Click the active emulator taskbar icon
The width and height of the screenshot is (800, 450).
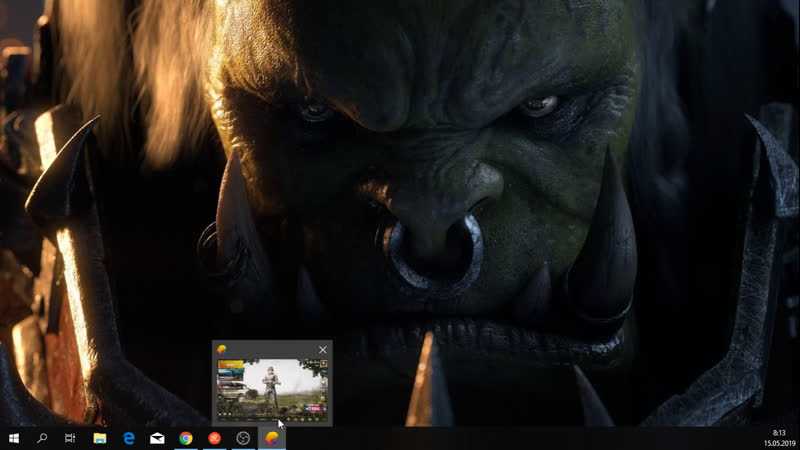(272, 438)
